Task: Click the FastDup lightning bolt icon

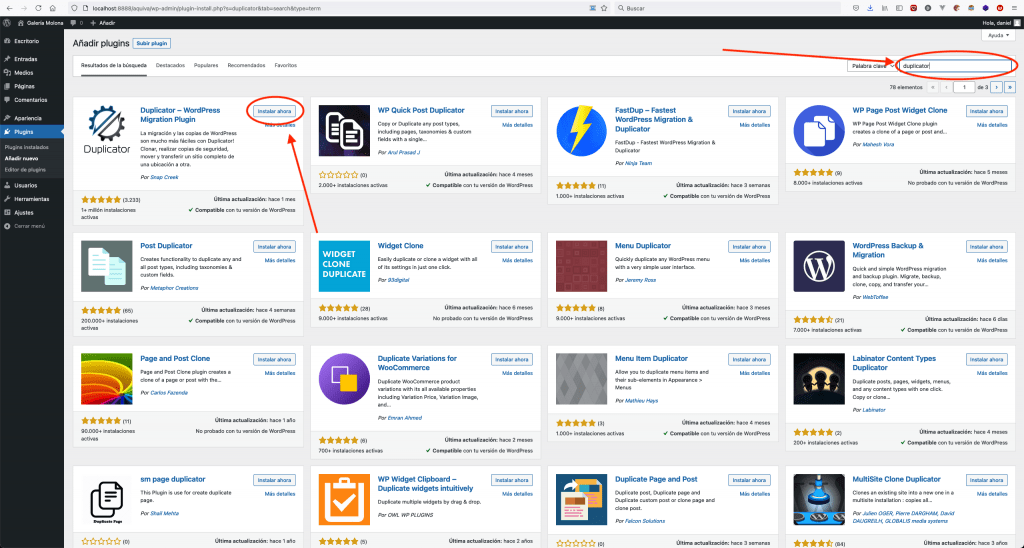Action: point(582,131)
